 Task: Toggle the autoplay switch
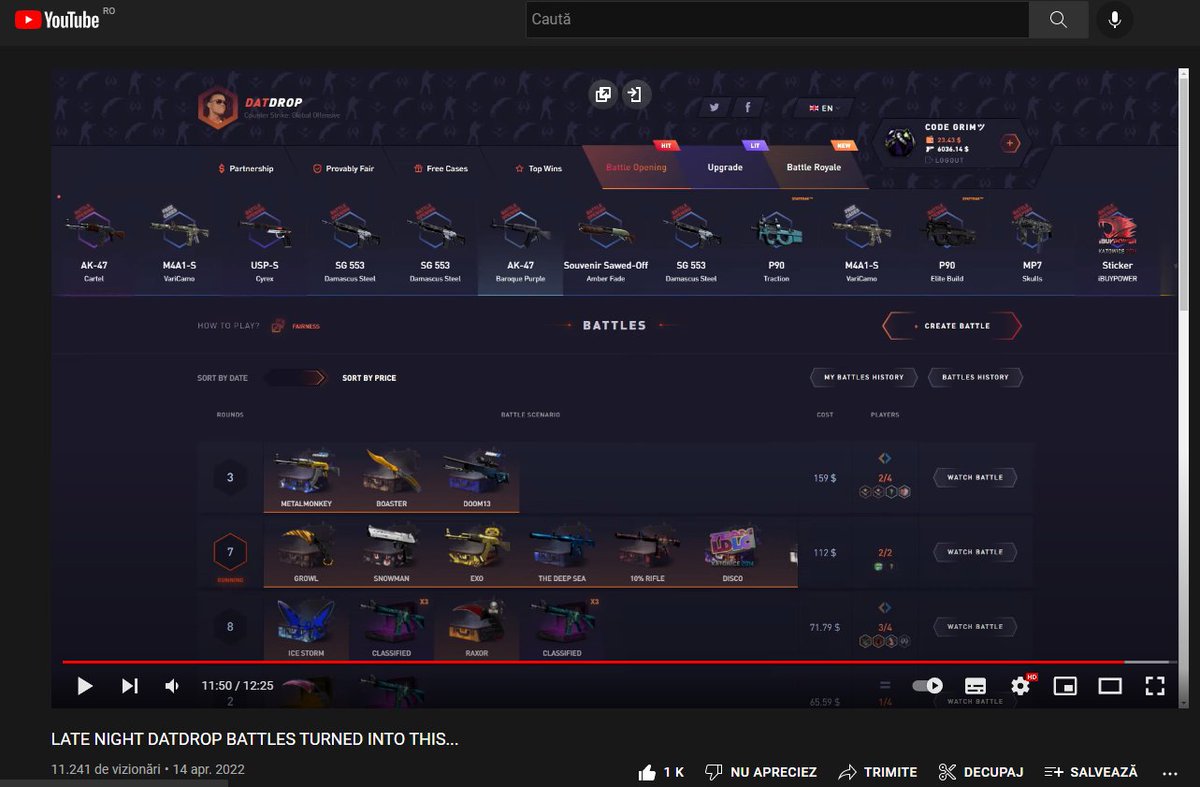(x=928, y=686)
